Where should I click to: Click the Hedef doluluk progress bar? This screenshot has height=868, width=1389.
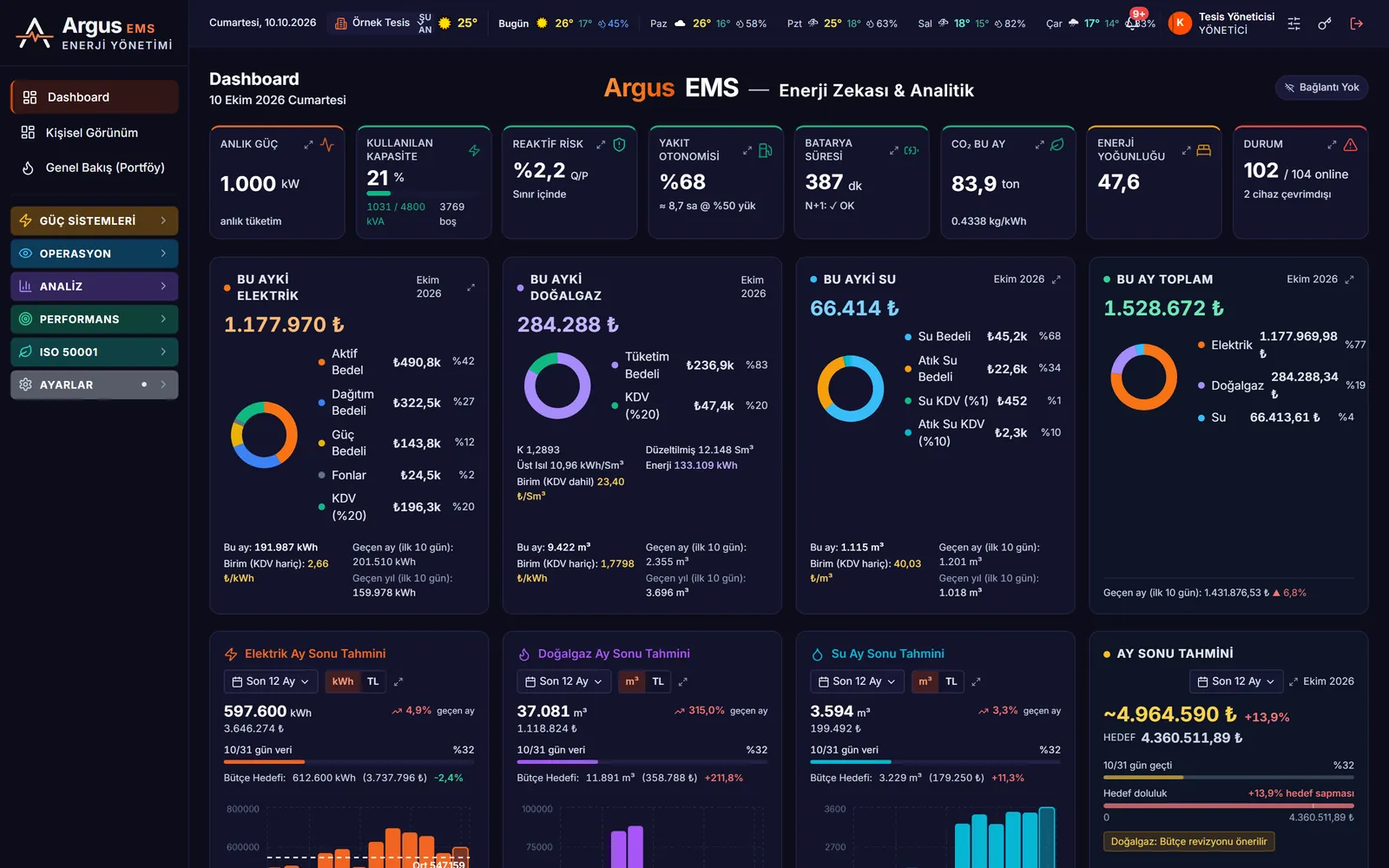pos(1228,806)
